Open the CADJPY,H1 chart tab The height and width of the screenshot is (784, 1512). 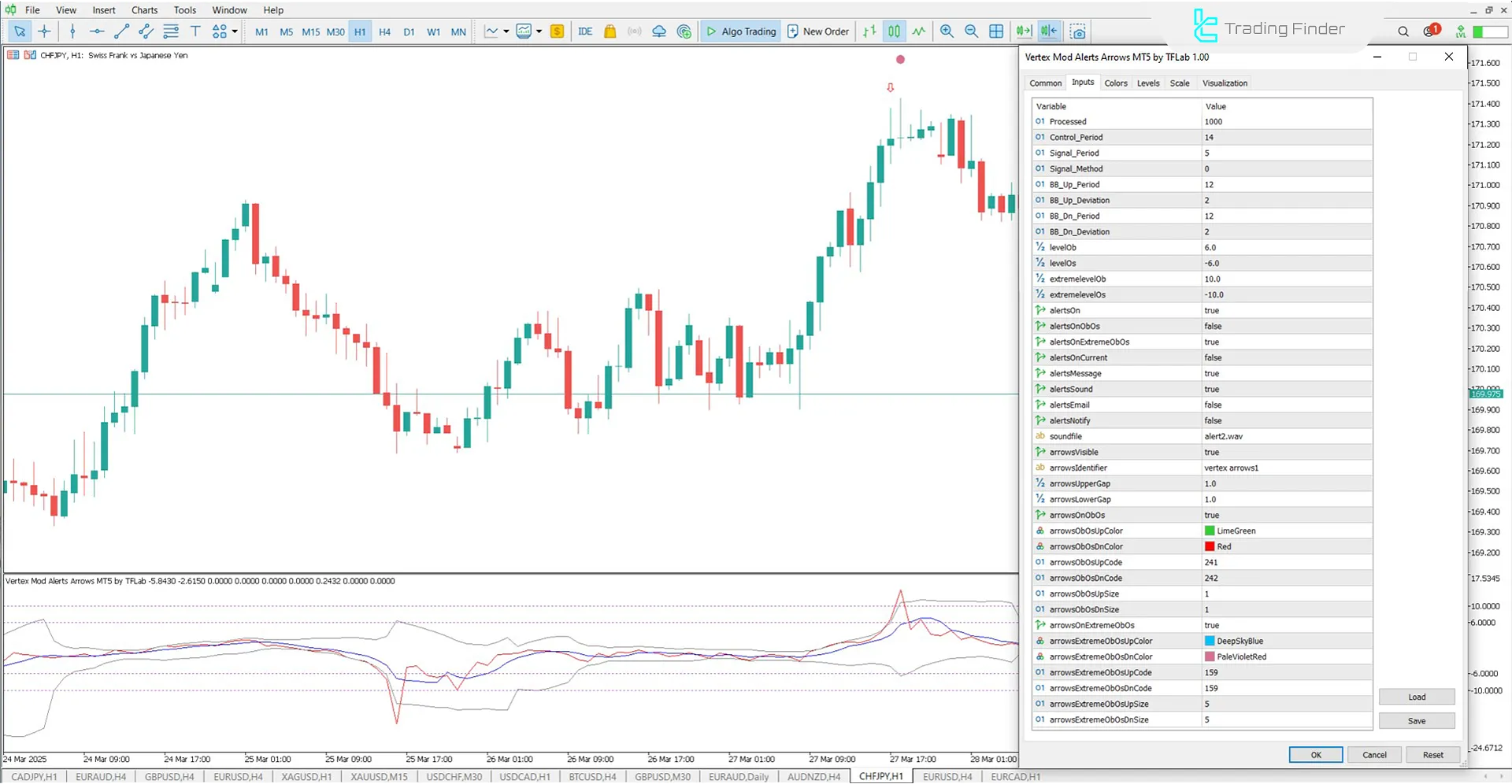point(35,776)
